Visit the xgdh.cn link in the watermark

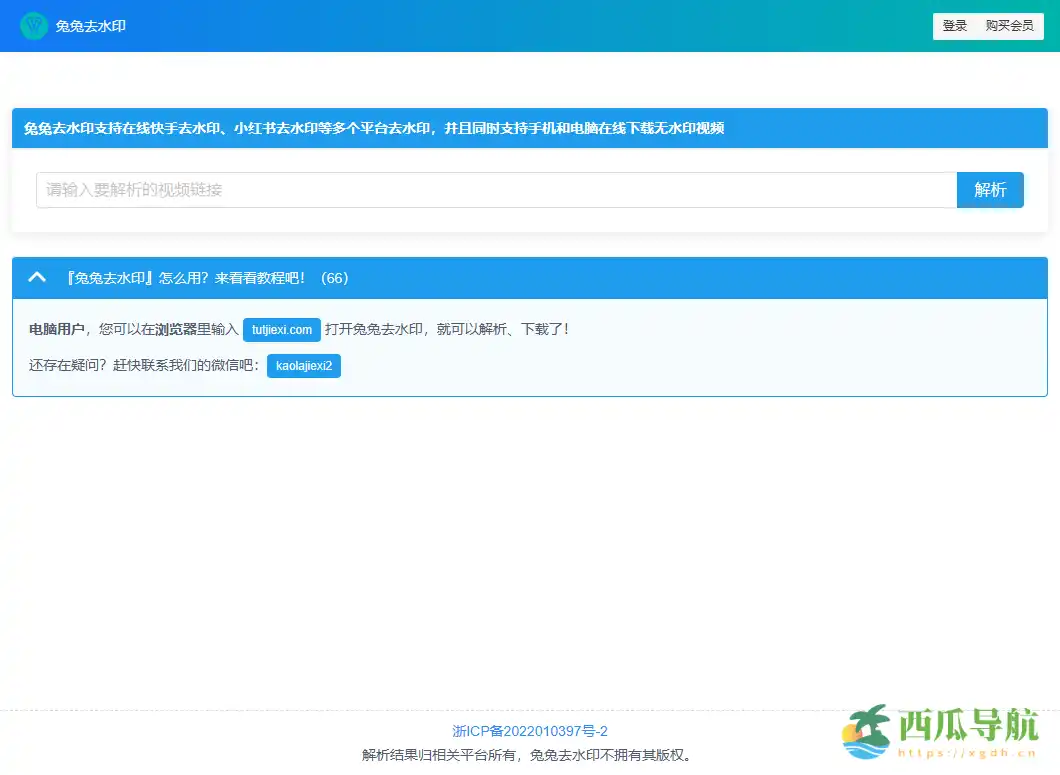(x=967, y=755)
